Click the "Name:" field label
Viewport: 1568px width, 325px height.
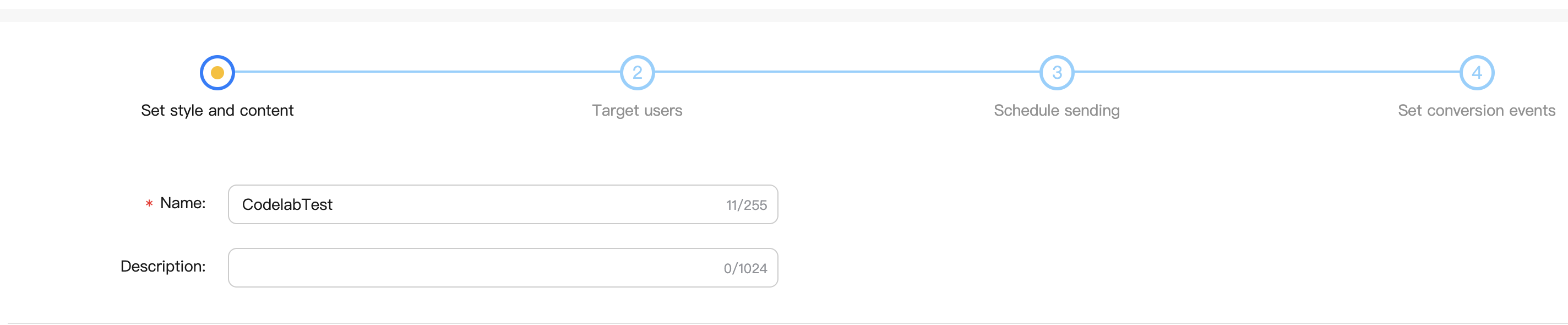[183, 203]
